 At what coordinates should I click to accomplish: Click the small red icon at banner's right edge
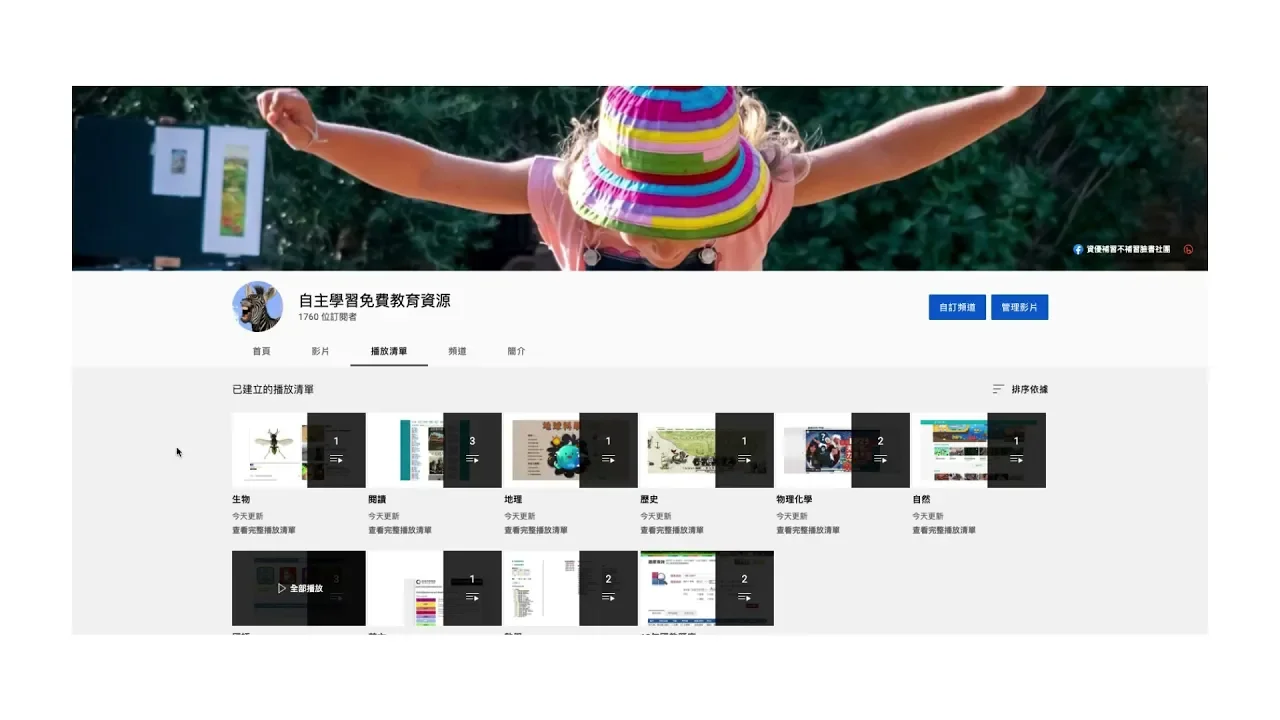coord(1188,249)
